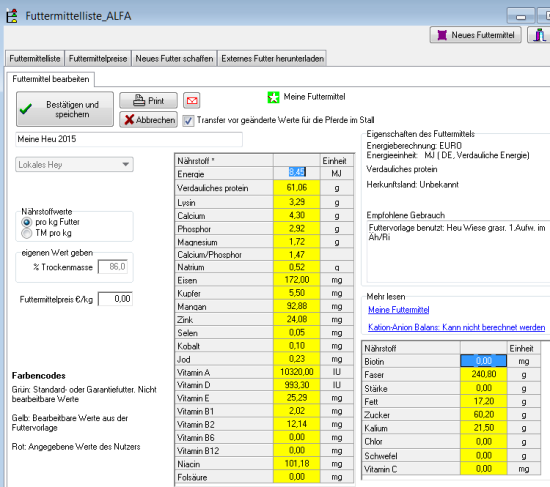
Task: Click the green checkmark on Bestätigen button
Action: pyautogui.click(x=26, y=109)
